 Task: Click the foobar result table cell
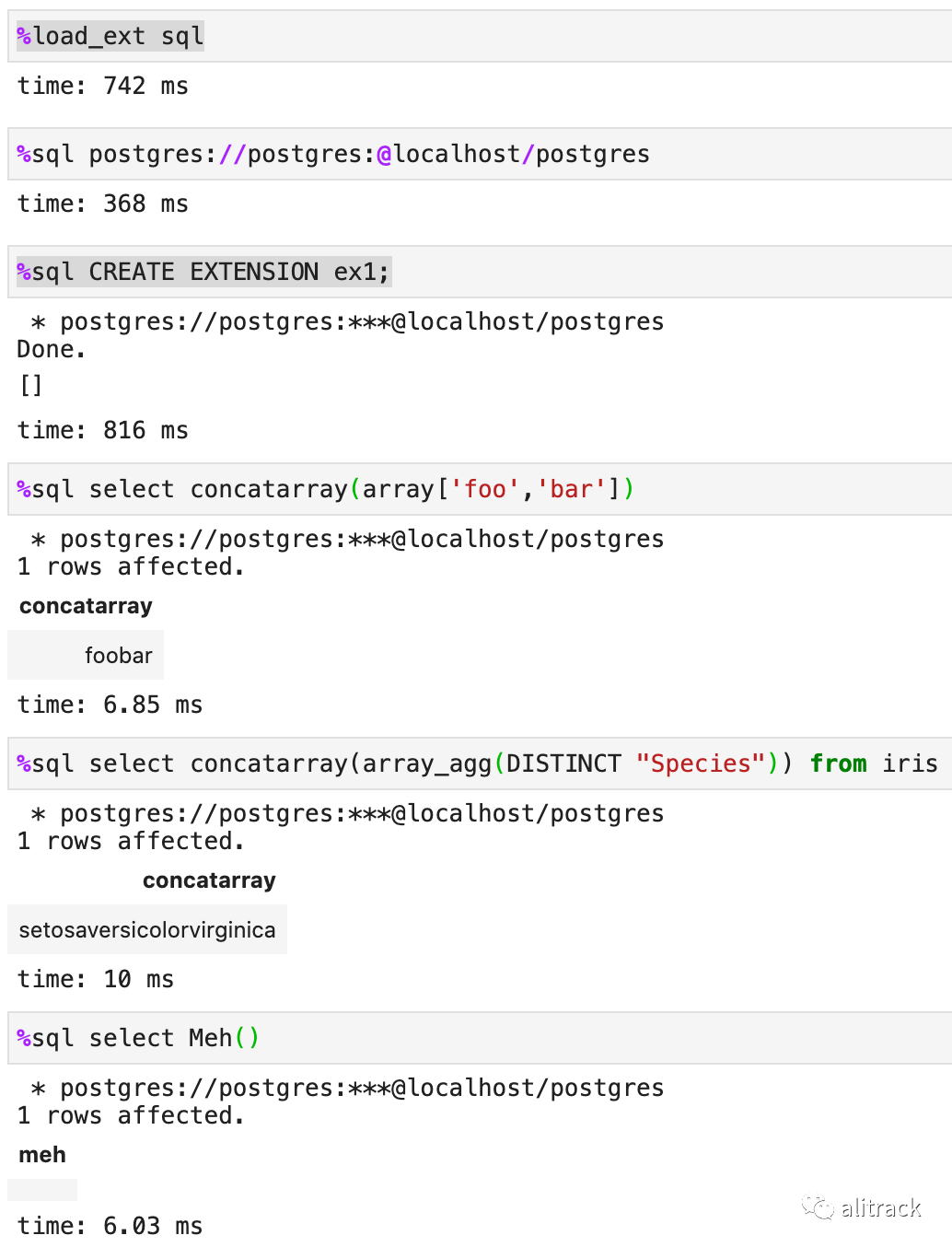pos(118,656)
